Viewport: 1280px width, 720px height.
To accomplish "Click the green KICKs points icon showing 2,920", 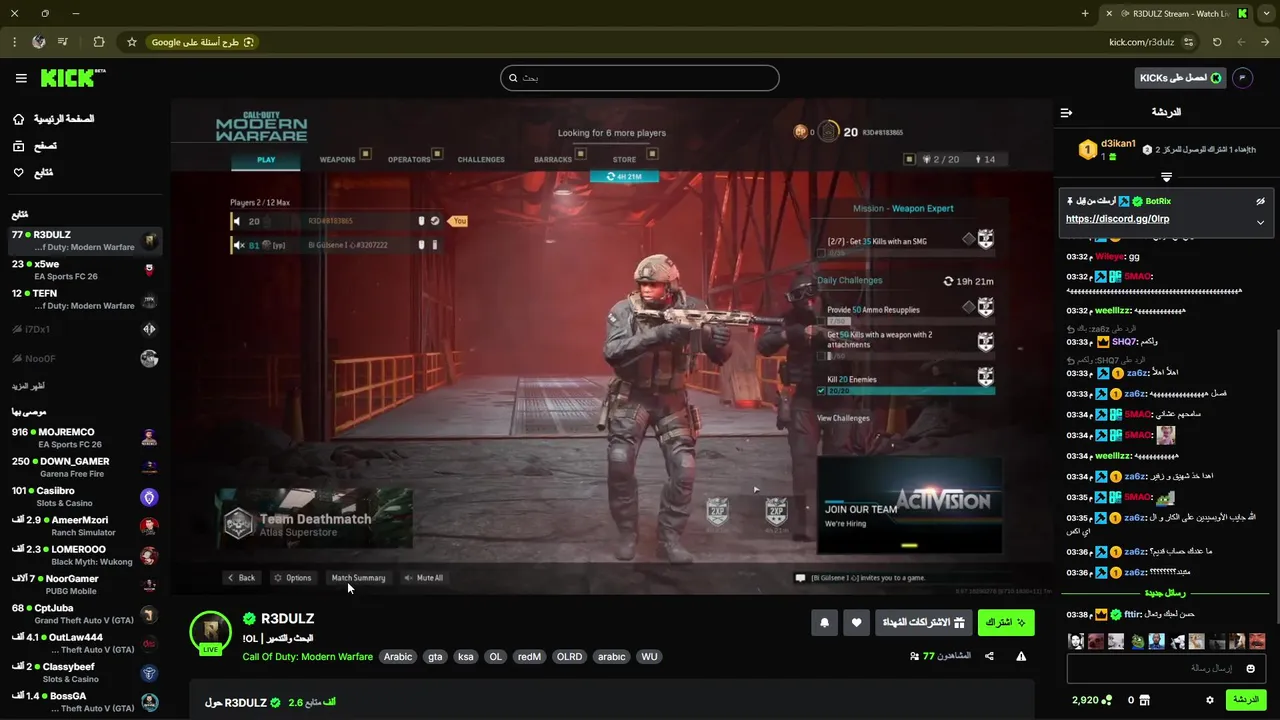I will click(x=1107, y=700).
